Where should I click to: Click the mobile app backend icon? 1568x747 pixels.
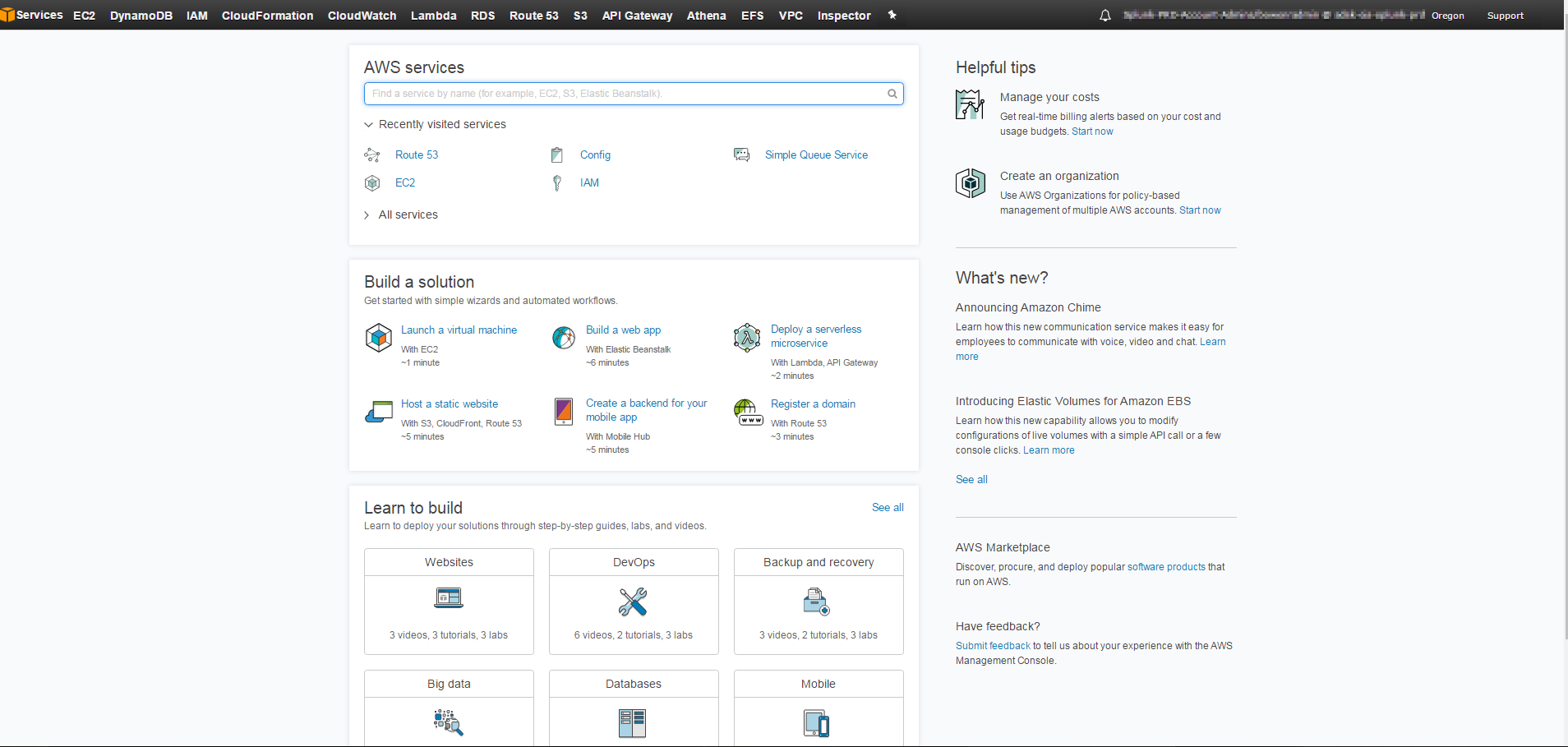[x=564, y=411]
